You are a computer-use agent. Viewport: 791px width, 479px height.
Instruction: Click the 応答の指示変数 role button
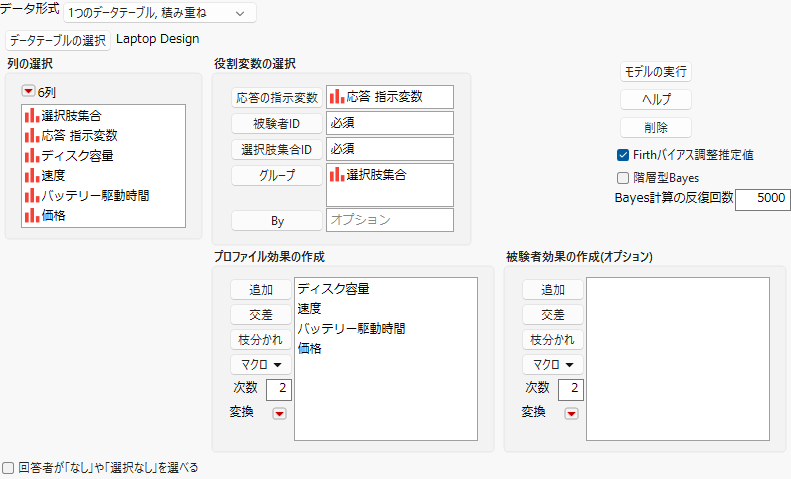point(277,97)
